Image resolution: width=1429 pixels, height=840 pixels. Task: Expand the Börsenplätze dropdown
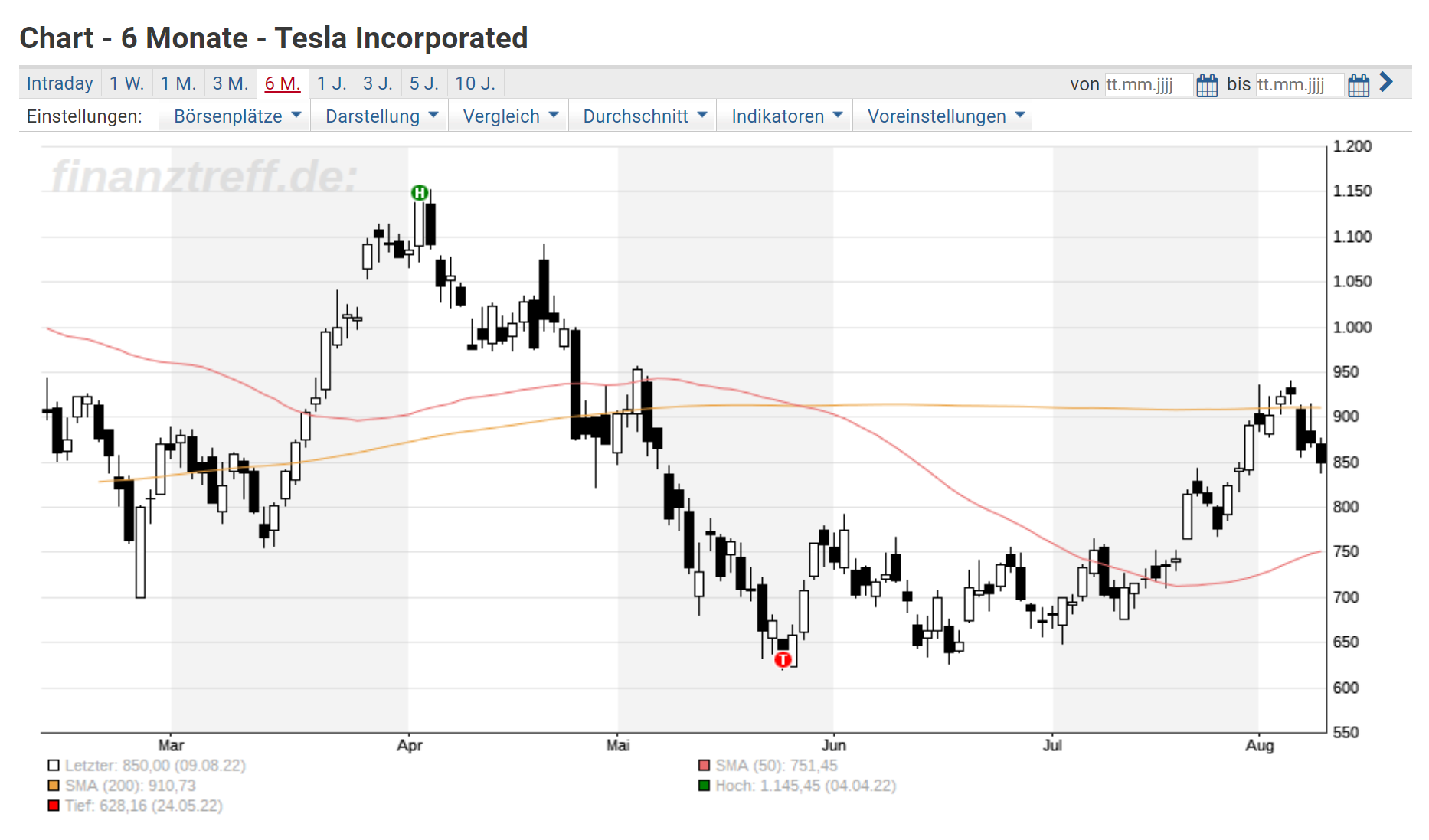coord(237,116)
